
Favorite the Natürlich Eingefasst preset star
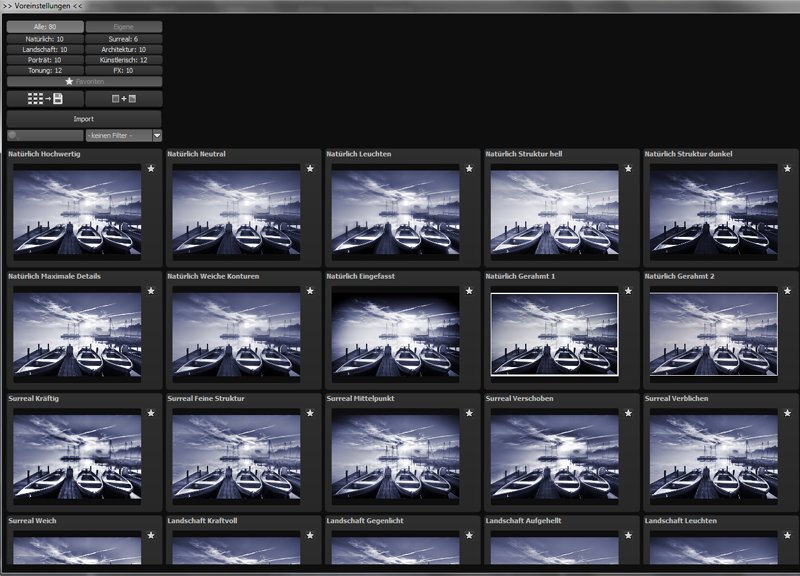(469, 291)
